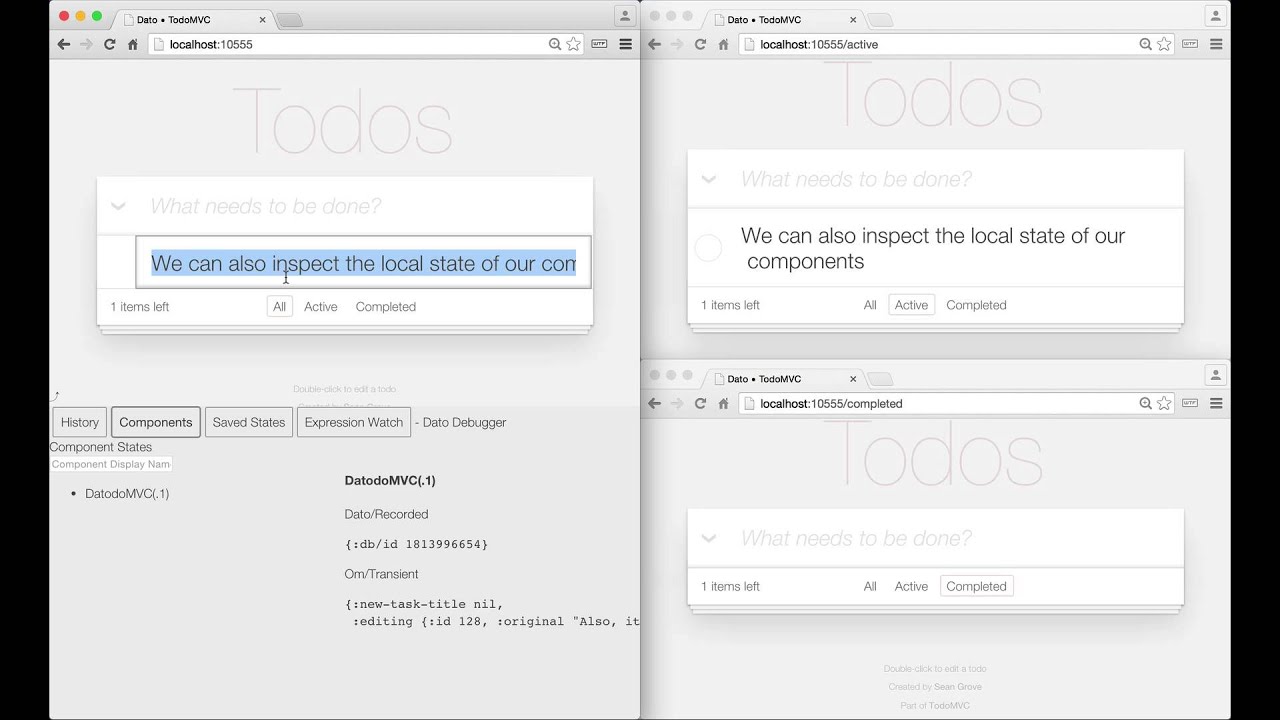
Task: Open Chrome menu in the /active window
Action: click(x=1216, y=44)
